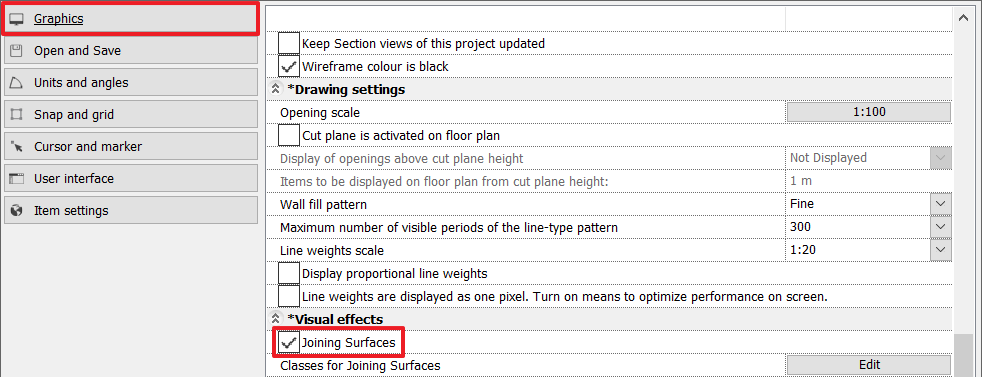Click the Snap and grid icon
Image resolution: width=982 pixels, height=377 pixels.
click(17, 115)
